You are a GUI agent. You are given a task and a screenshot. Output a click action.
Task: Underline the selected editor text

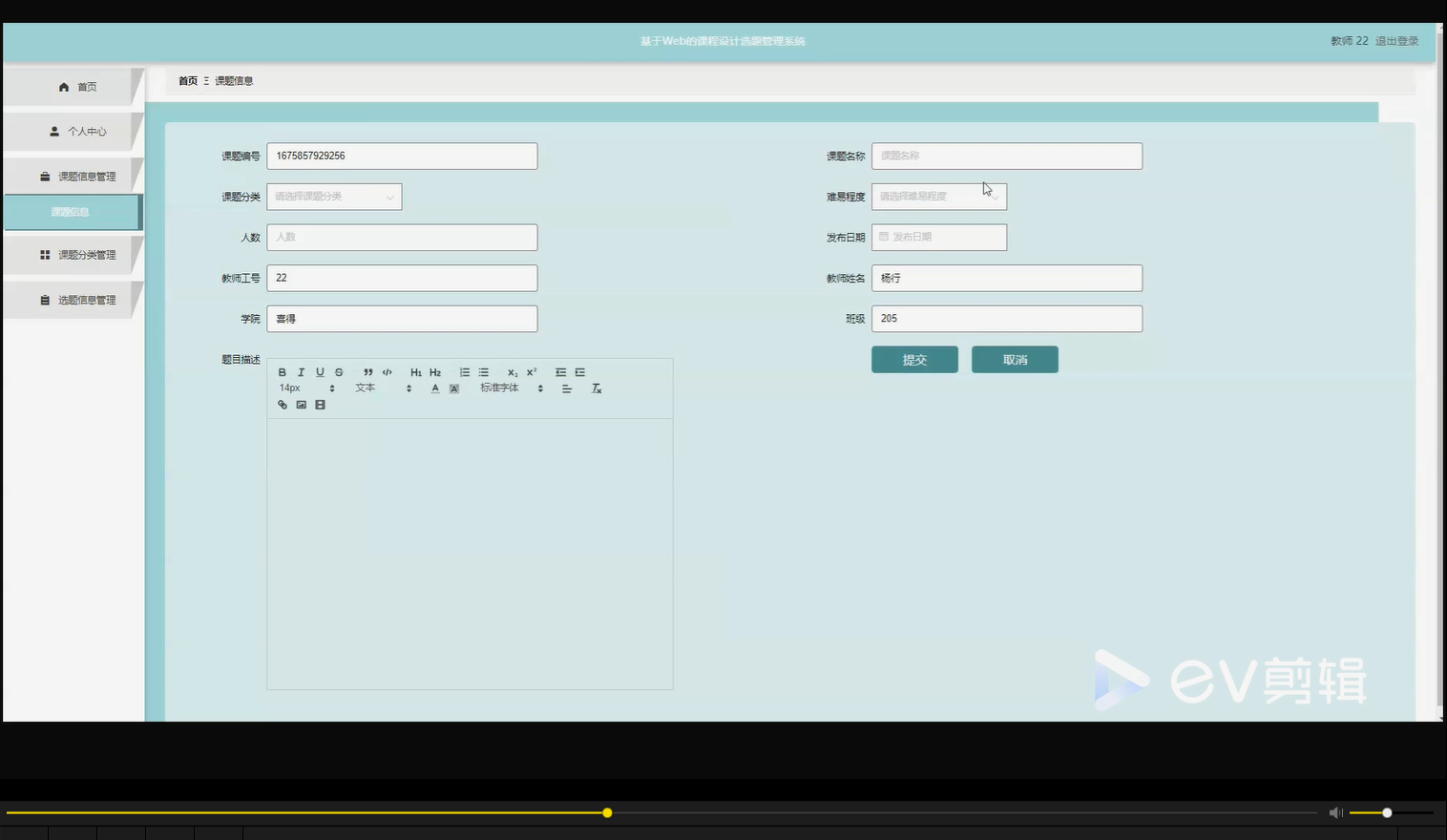(x=320, y=372)
